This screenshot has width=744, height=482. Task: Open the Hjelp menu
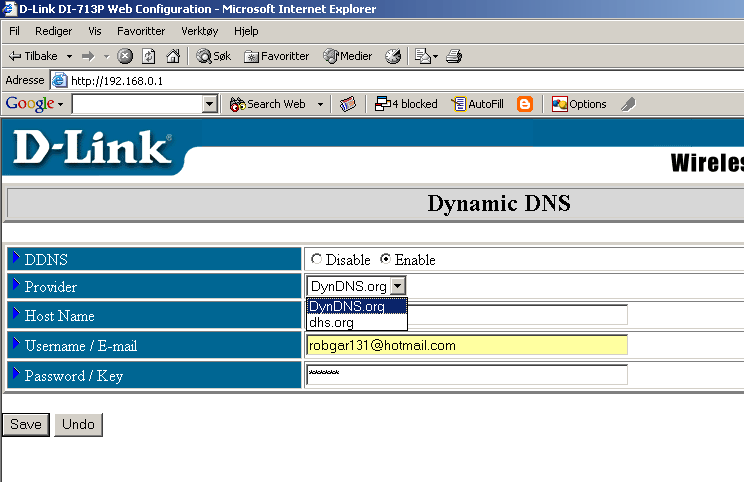click(246, 31)
